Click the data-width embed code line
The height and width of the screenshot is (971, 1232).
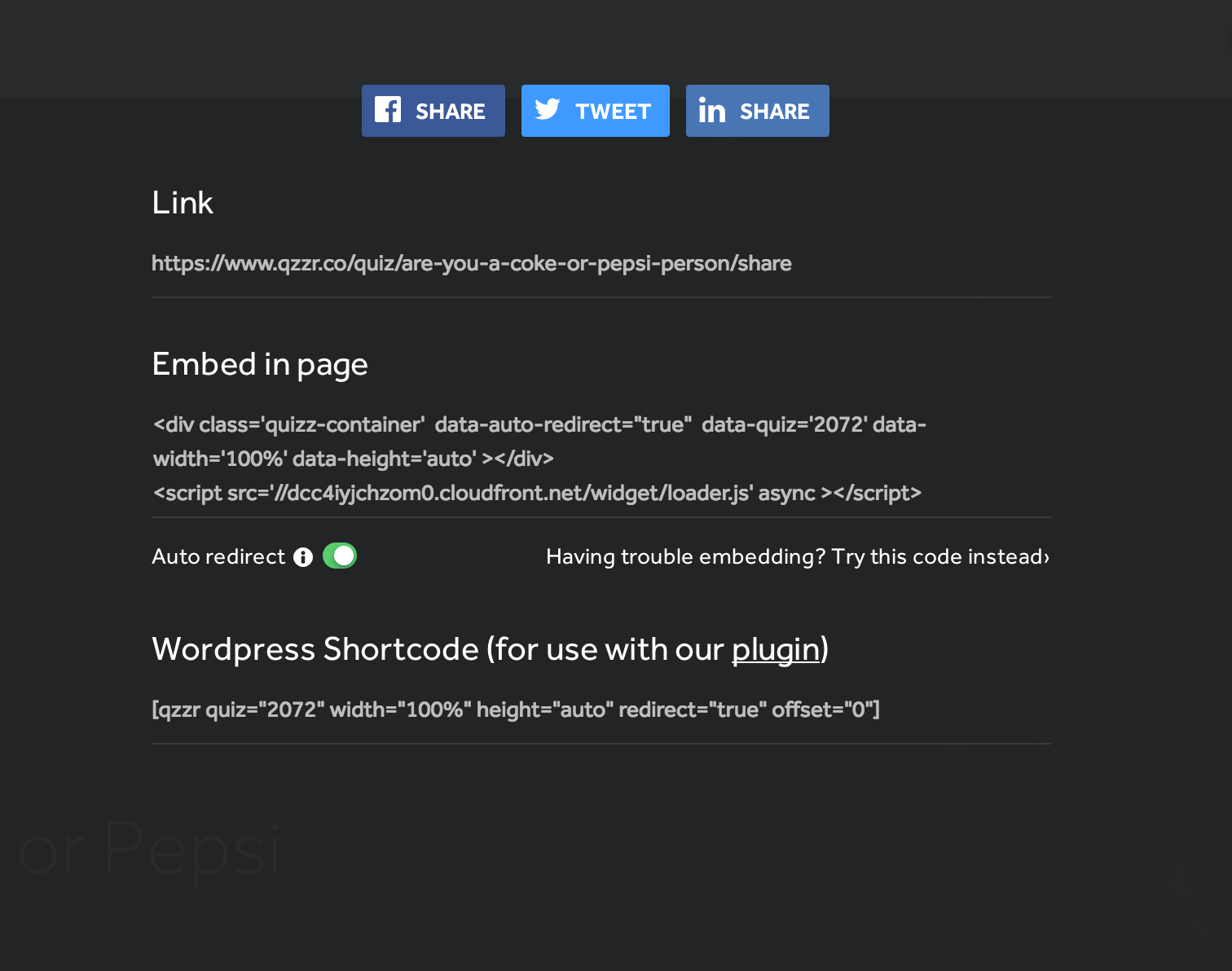point(354,459)
